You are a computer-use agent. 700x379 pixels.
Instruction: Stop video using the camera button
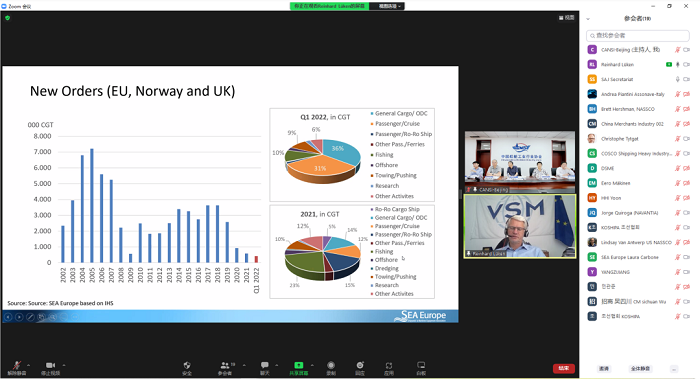tap(50, 368)
